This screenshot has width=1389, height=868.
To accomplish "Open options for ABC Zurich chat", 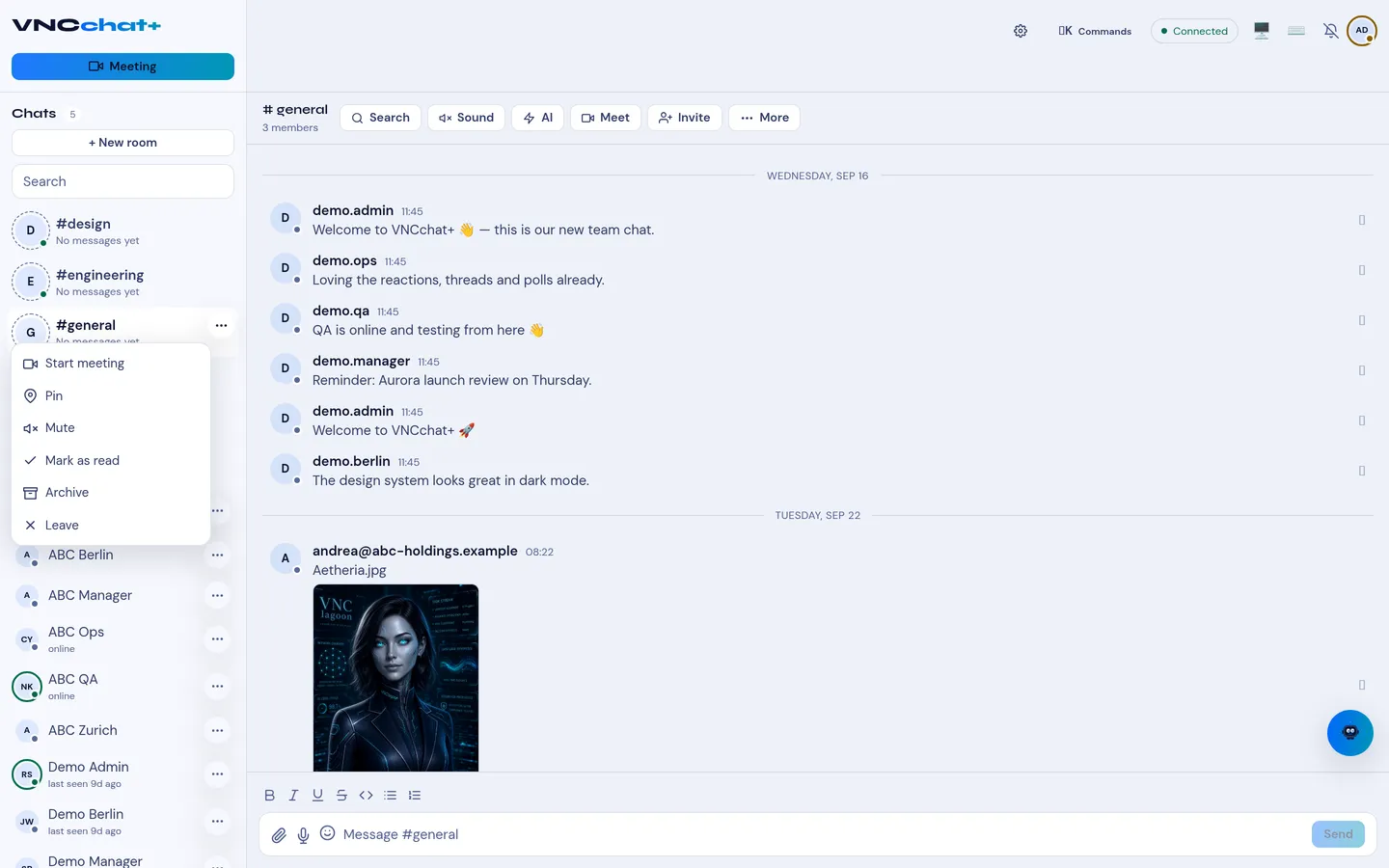I will click(218, 731).
